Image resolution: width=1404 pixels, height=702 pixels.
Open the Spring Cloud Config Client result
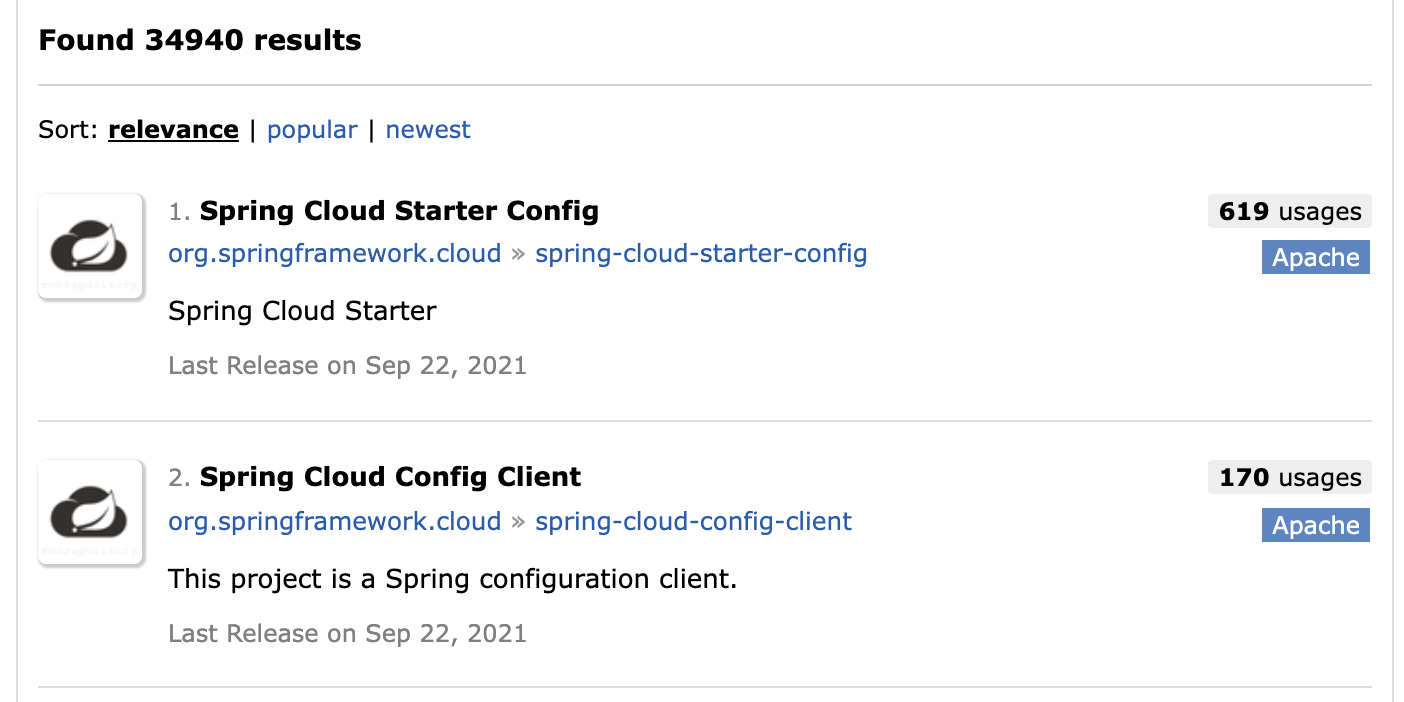pos(390,477)
